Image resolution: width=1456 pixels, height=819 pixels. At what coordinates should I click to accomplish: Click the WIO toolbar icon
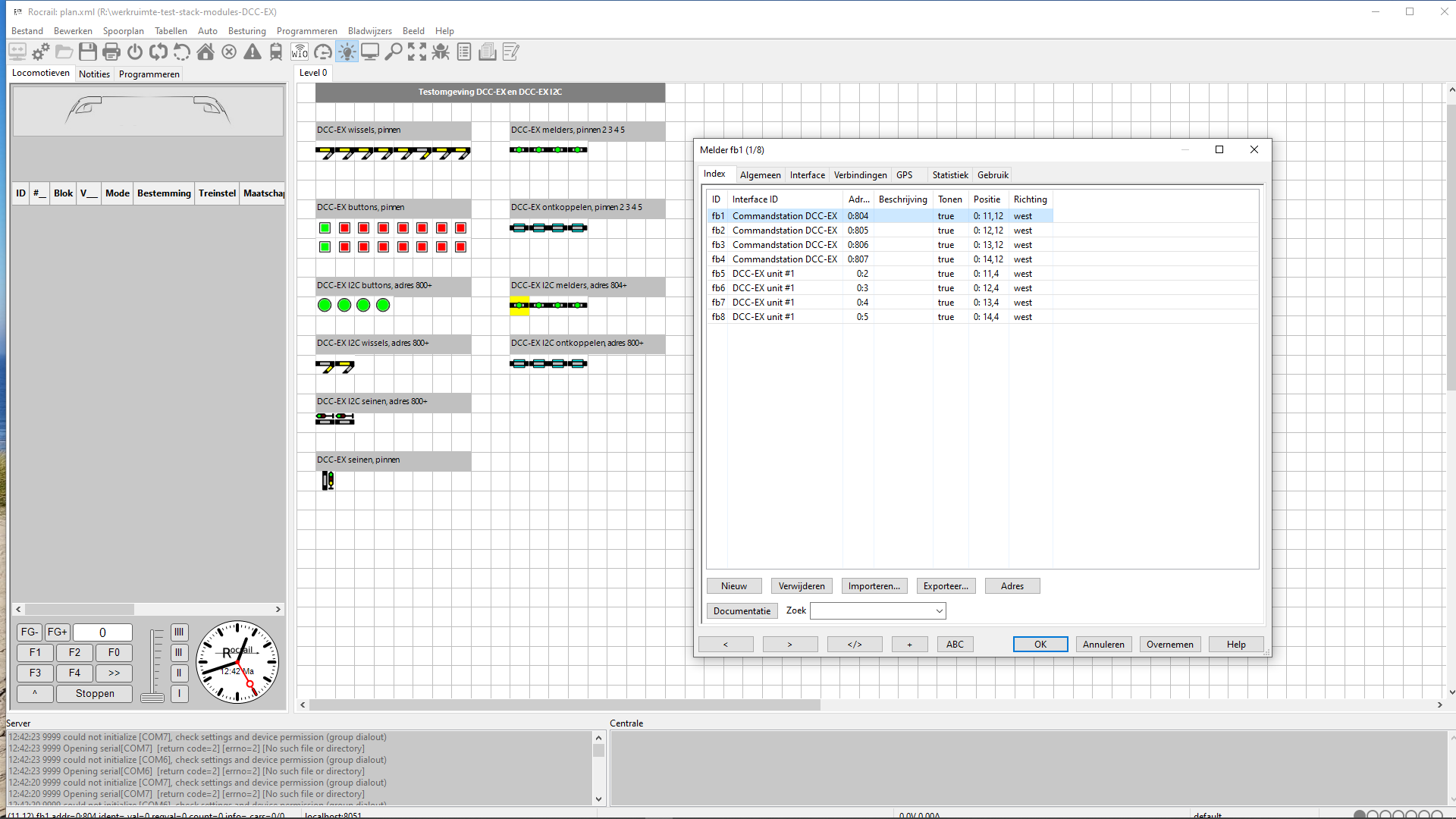(300, 52)
